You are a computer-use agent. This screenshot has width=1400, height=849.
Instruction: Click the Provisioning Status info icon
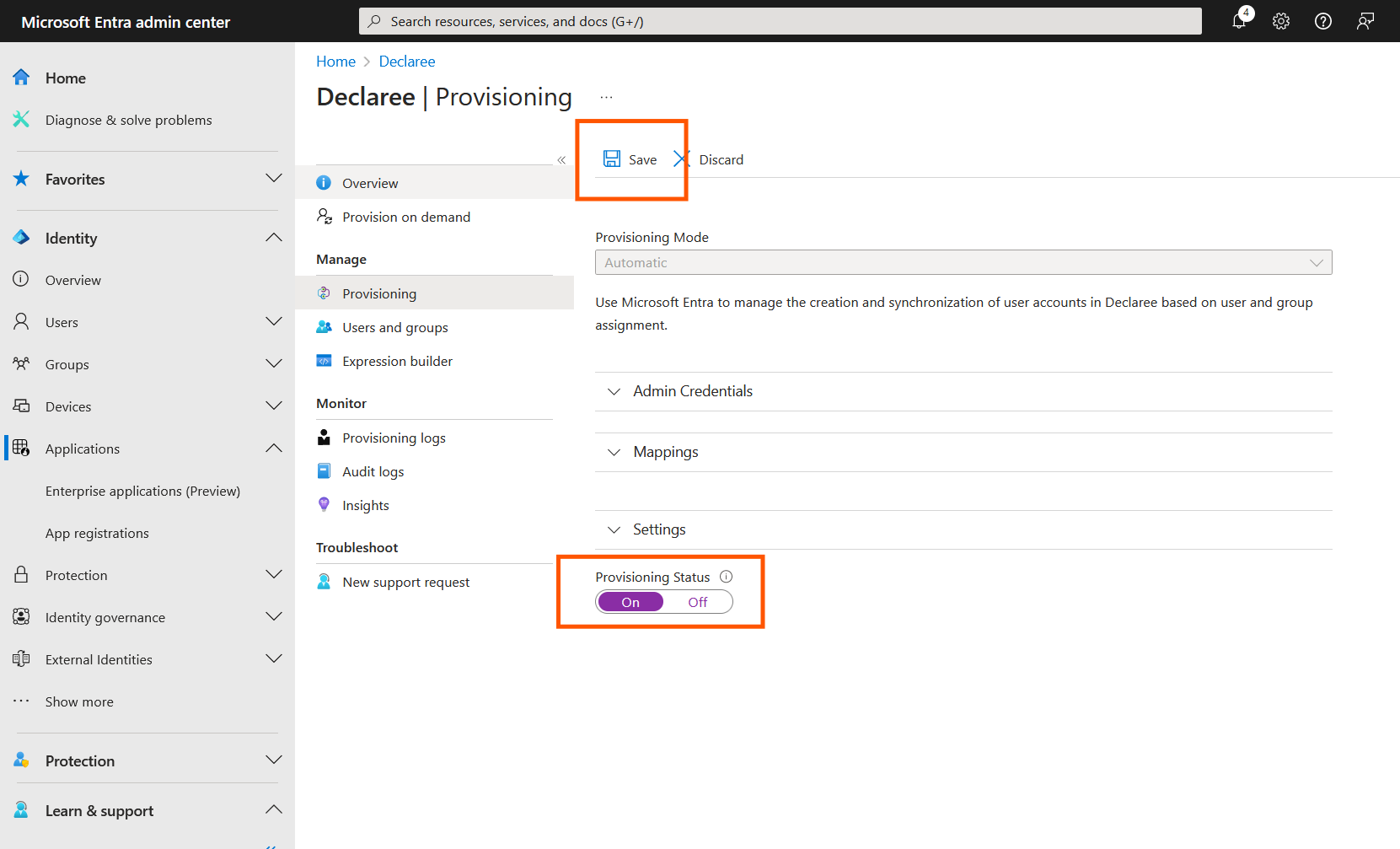coord(727,577)
